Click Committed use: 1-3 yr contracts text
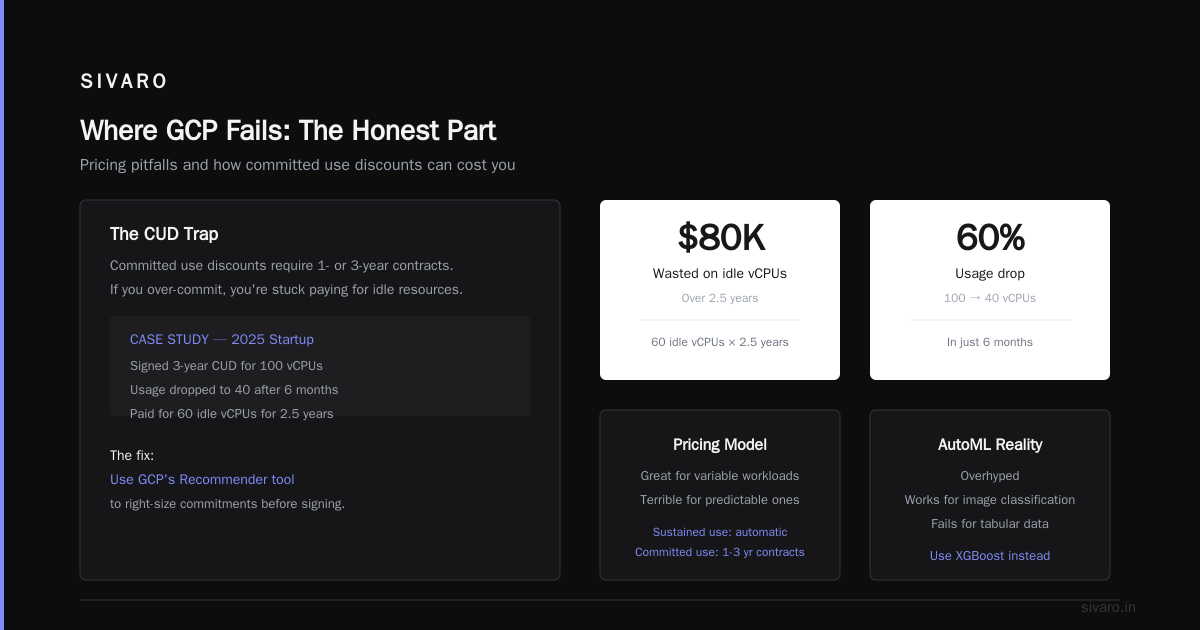The height and width of the screenshot is (630, 1200). 720,552
